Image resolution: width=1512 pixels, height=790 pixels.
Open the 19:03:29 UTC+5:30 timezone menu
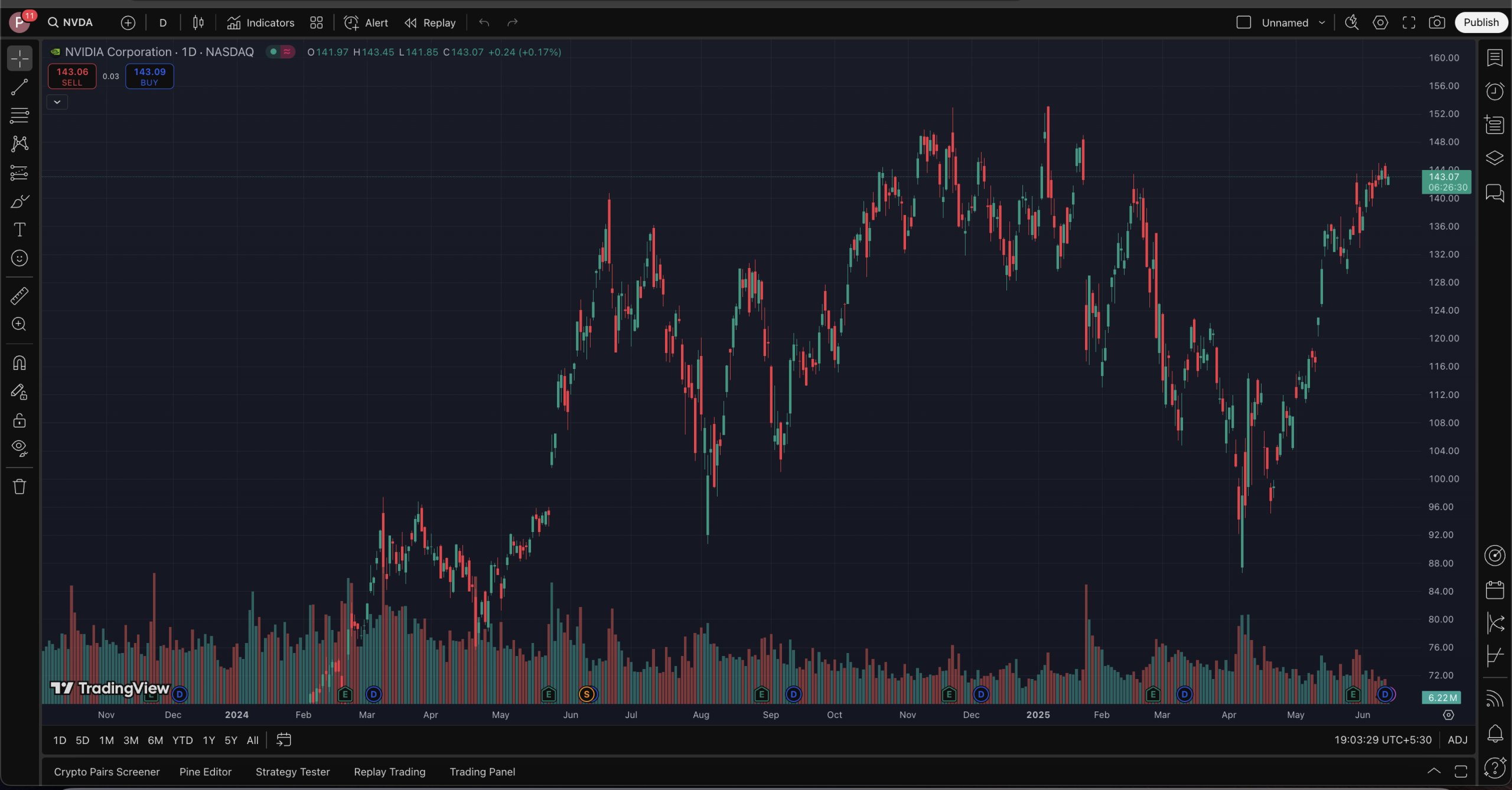point(1383,740)
